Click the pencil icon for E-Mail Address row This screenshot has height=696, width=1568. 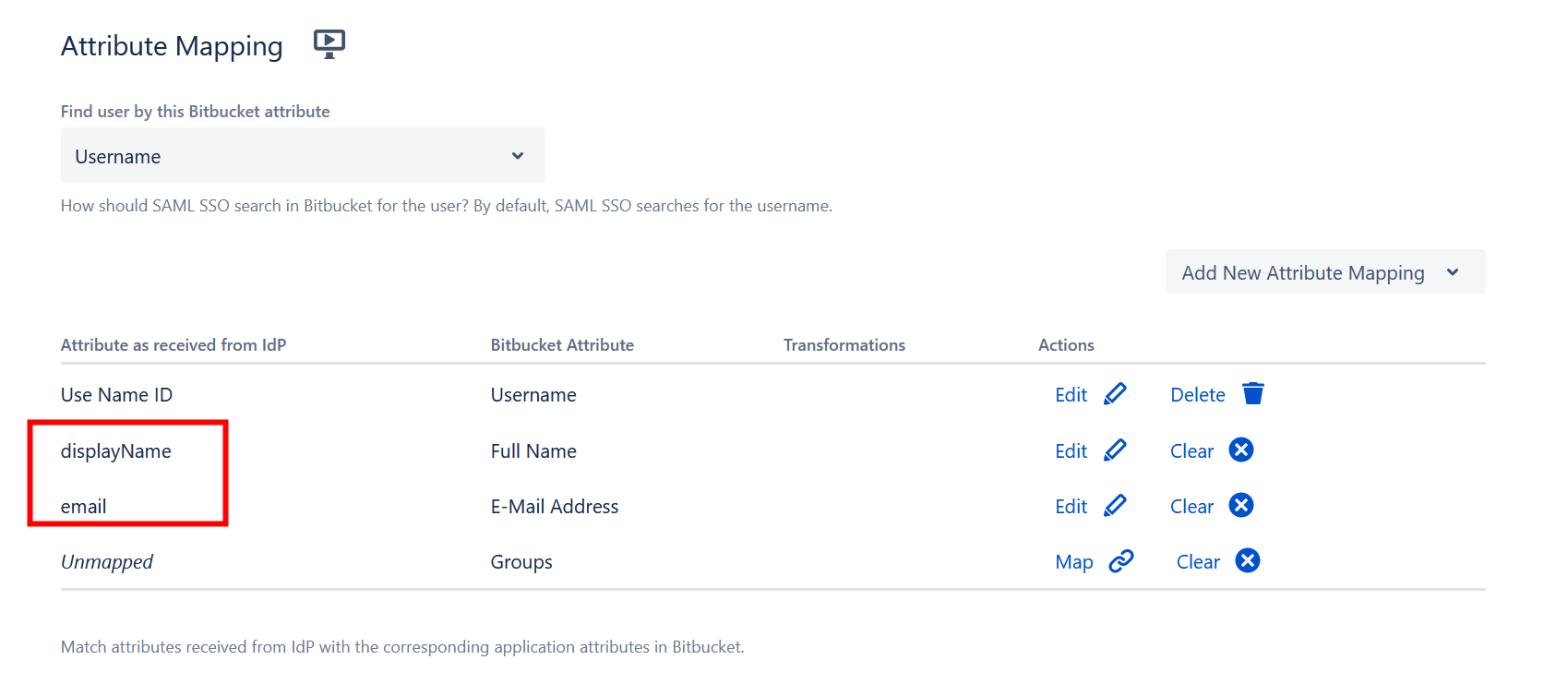coord(1115,506)
